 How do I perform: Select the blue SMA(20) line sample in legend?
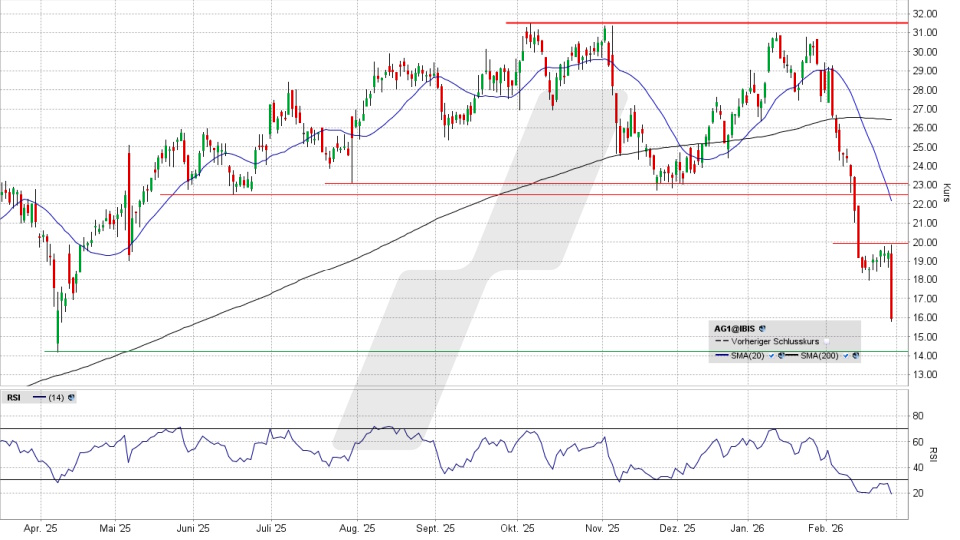722,355
